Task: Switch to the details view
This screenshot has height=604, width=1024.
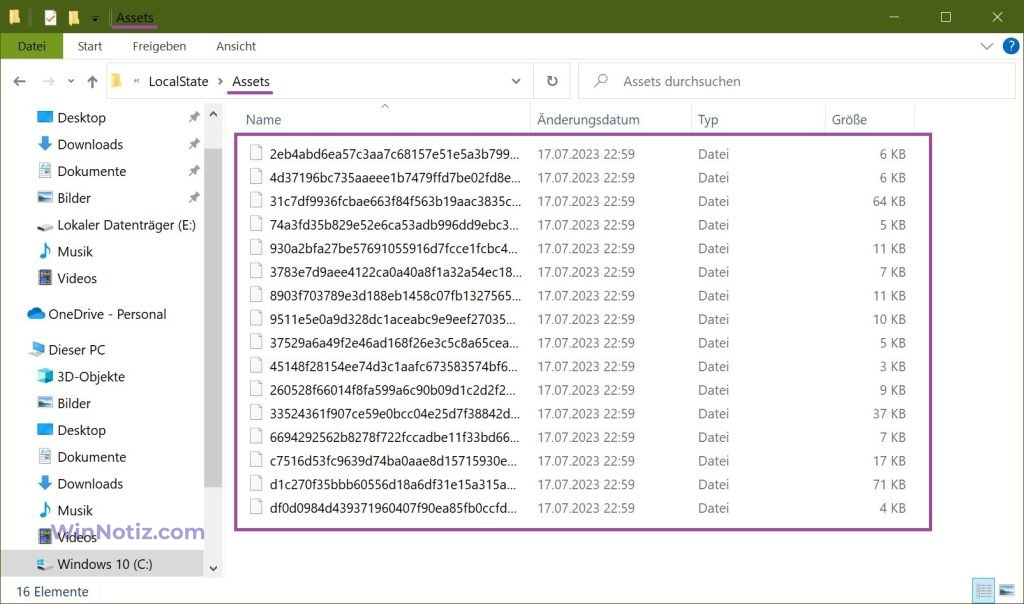Action: click(x=983, y=590)
